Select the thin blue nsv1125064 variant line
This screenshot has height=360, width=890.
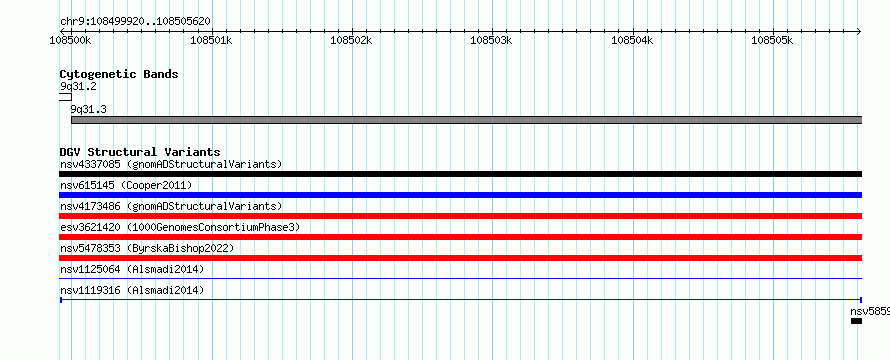pos(461,279)
